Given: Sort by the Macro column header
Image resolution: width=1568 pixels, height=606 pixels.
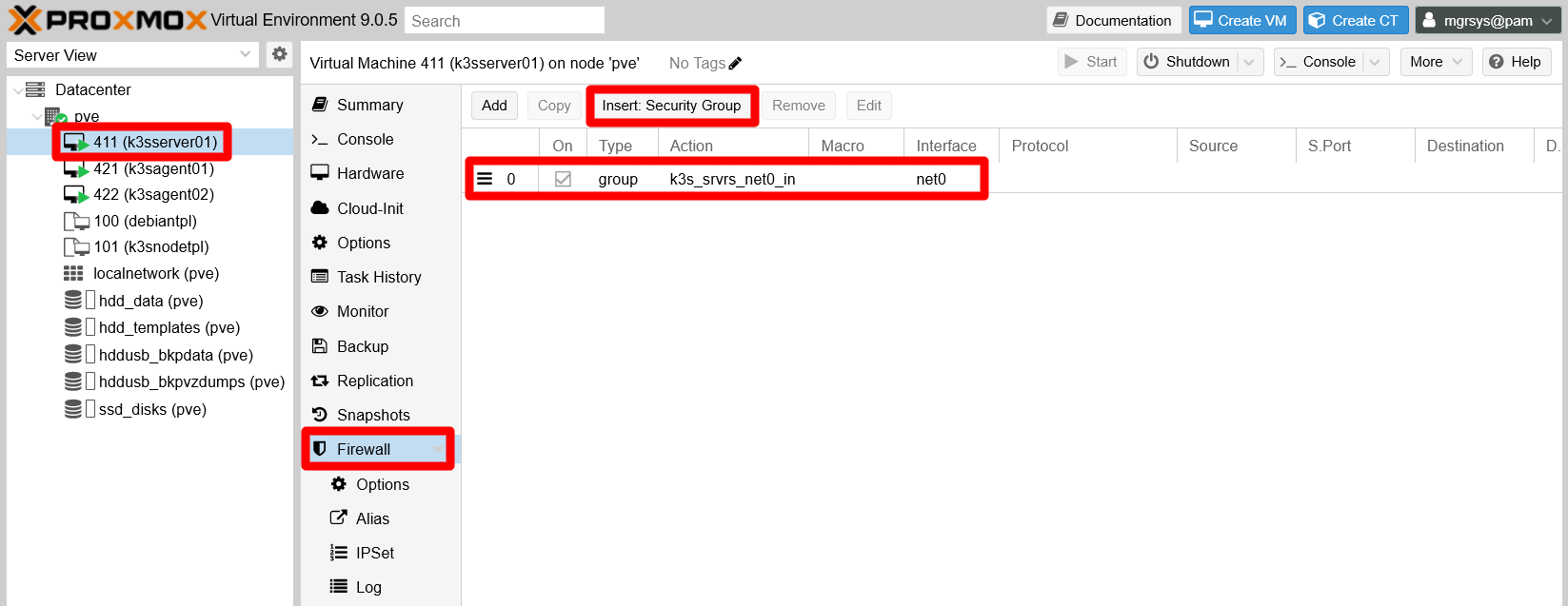Looking at the screenshot, I should [856, 146].
